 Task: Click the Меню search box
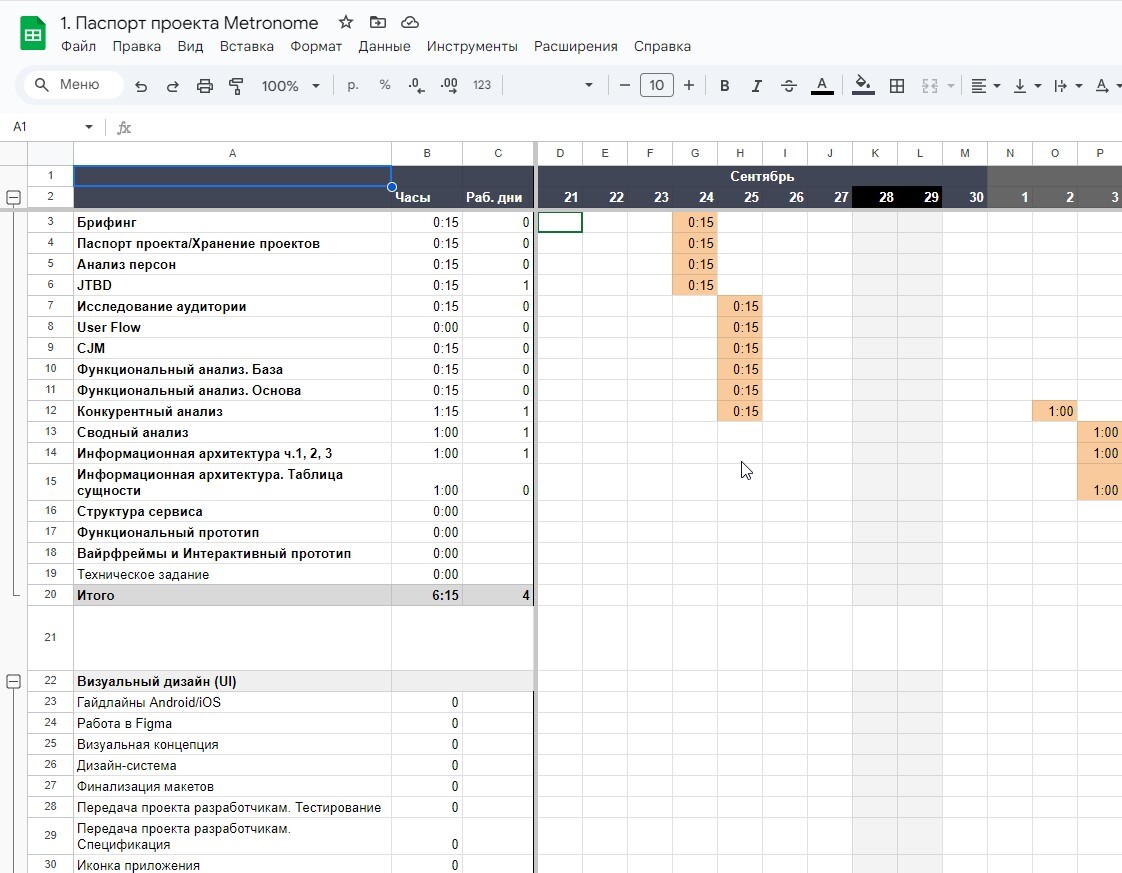[74, 84]
